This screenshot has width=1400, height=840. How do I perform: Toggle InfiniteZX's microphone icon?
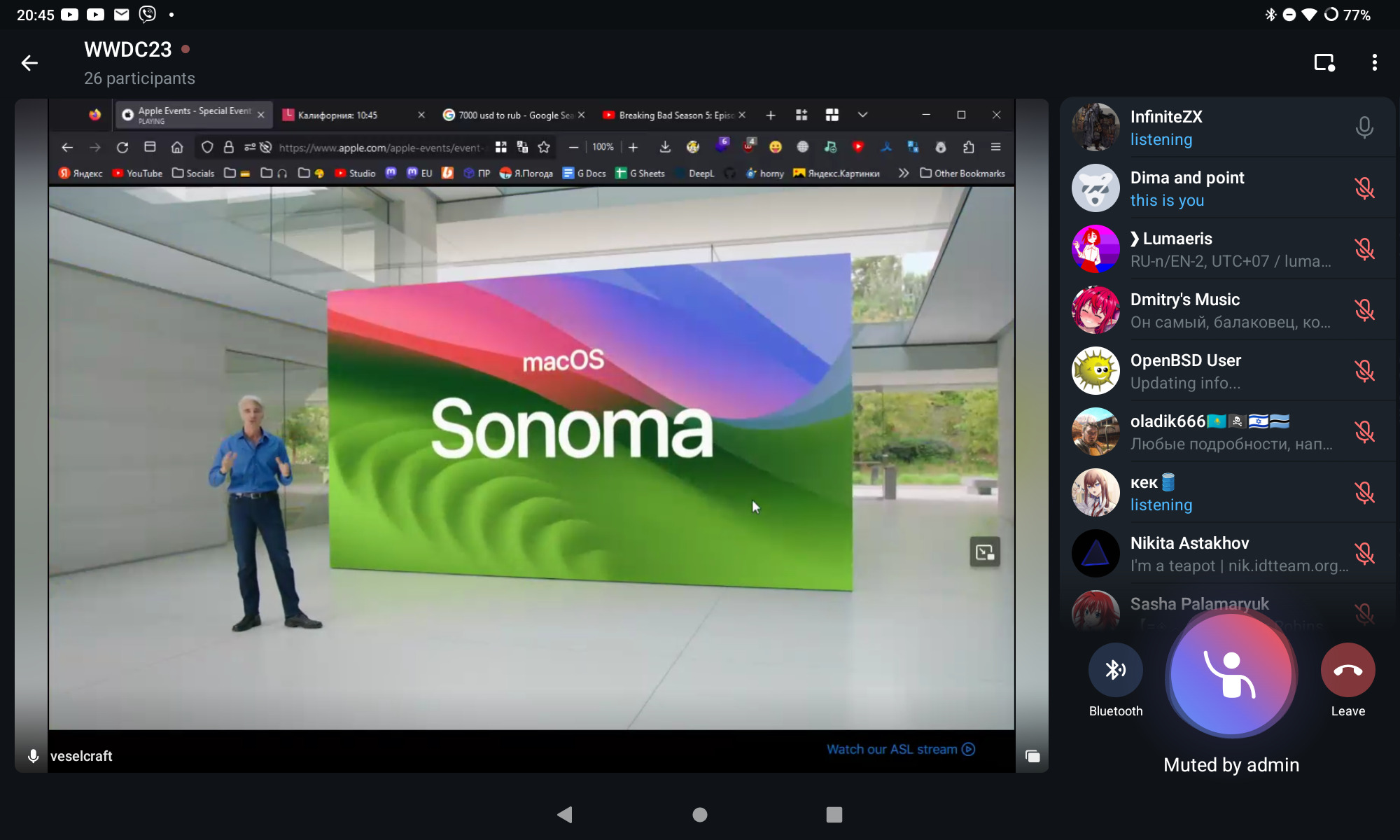pos(1364,127)
